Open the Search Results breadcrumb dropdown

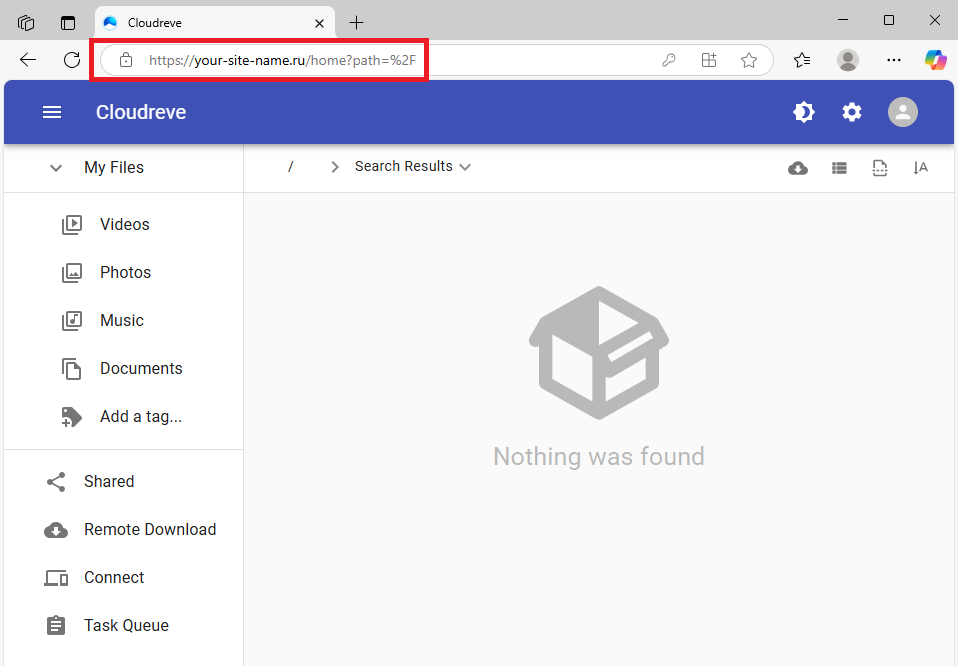tap(412, 166)
